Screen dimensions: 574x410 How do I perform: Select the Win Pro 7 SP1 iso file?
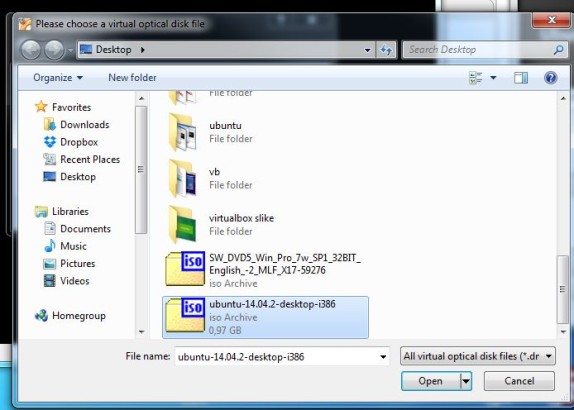coord(263,270)
